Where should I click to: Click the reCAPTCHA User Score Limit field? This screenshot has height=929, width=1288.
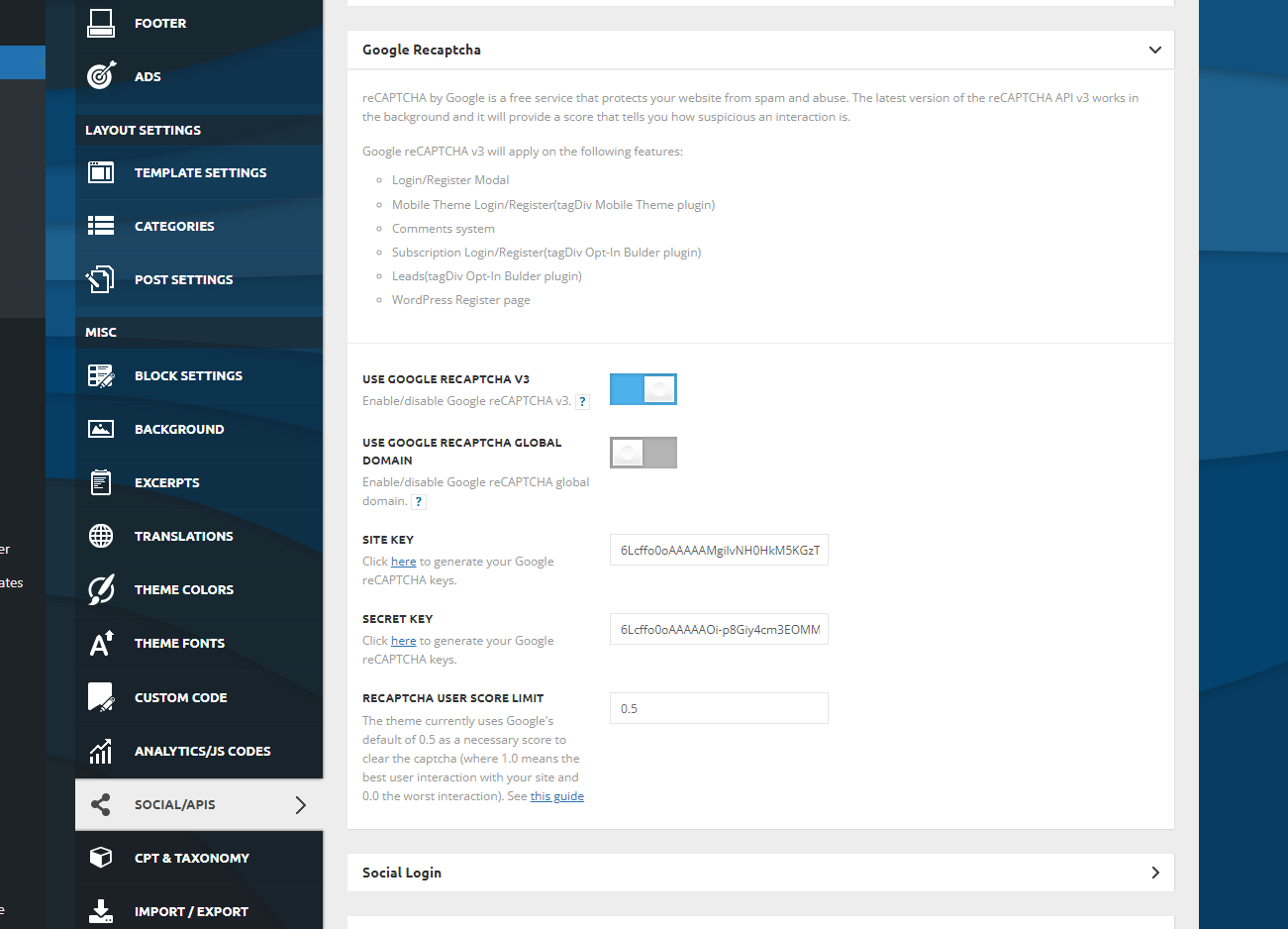click(719, 708)
